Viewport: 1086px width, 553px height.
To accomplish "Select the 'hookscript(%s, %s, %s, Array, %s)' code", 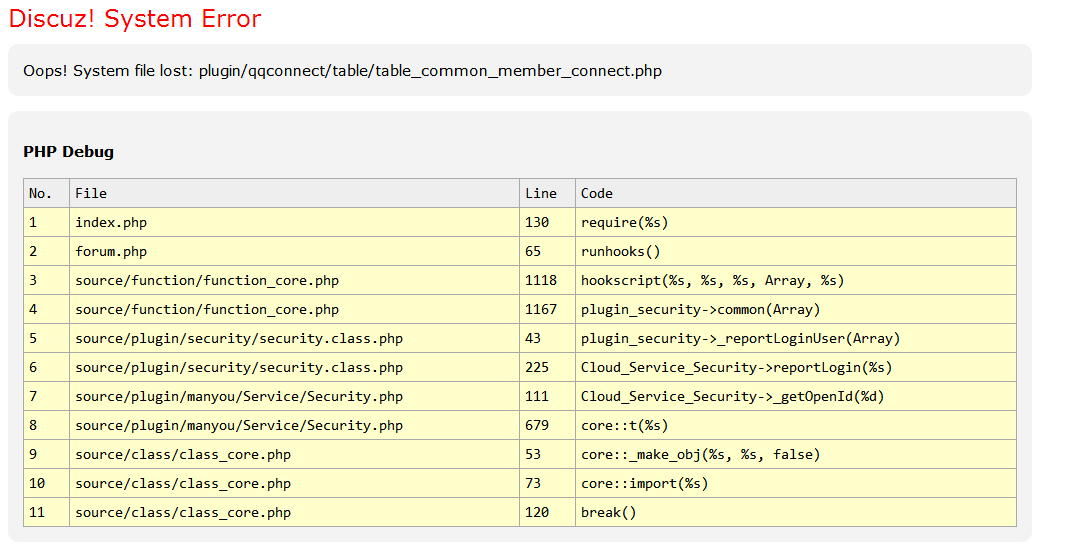I will pyautogui.click(x=796, y=281).
